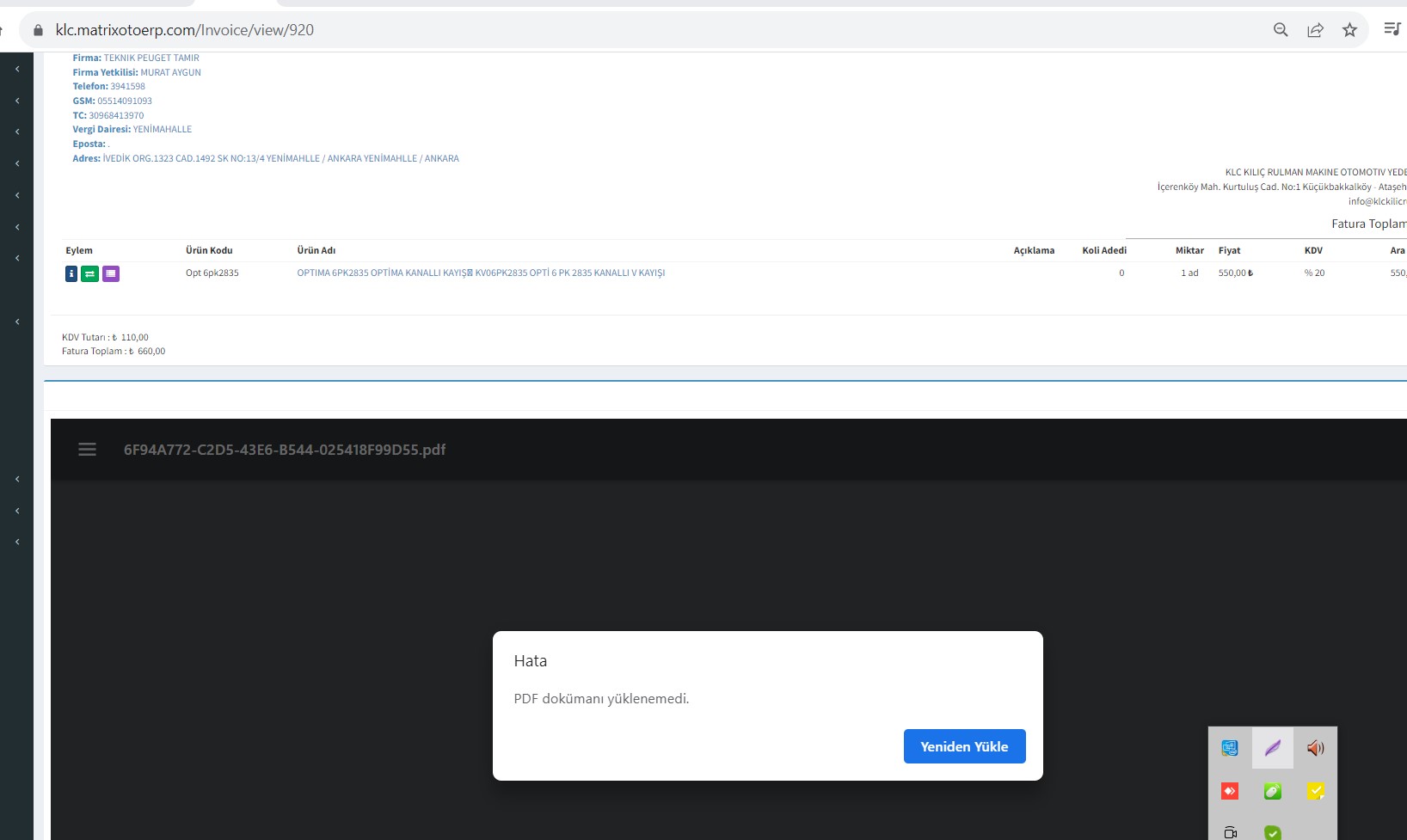This screenshot has width=1407, height=840.
Task: Click the speaker volume tray icon
Action: [1315, 748]
